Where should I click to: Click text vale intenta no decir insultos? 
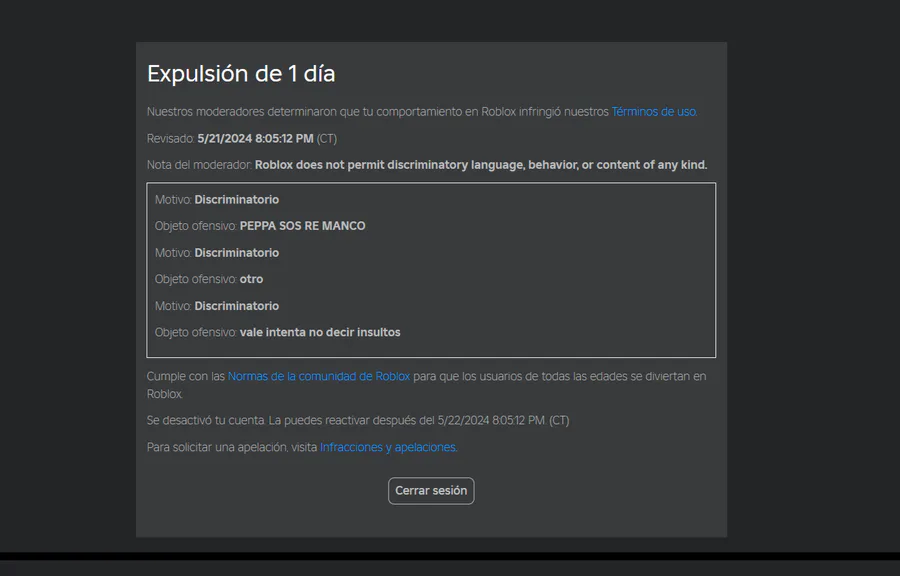coord(320,333)
